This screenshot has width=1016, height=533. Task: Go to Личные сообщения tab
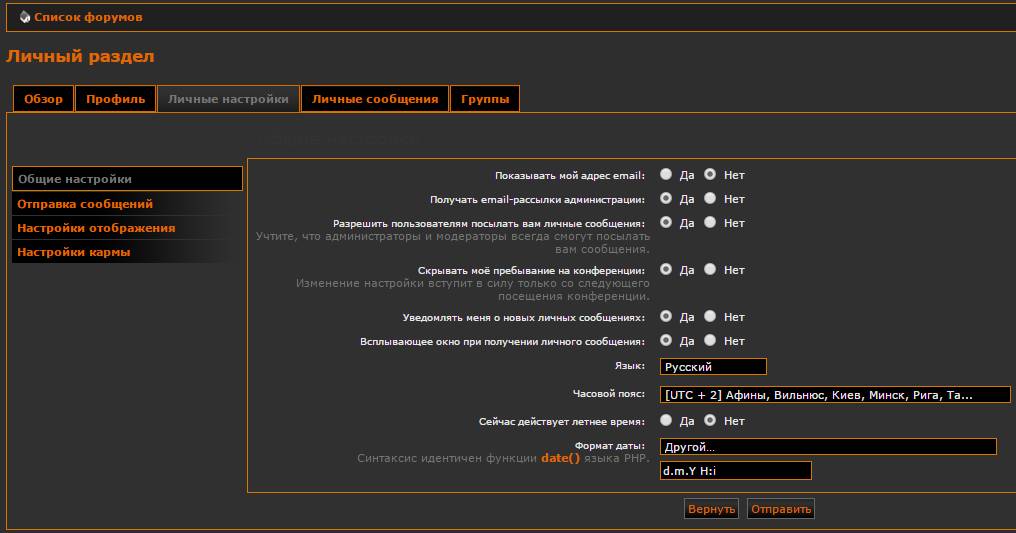pos(375,99)
